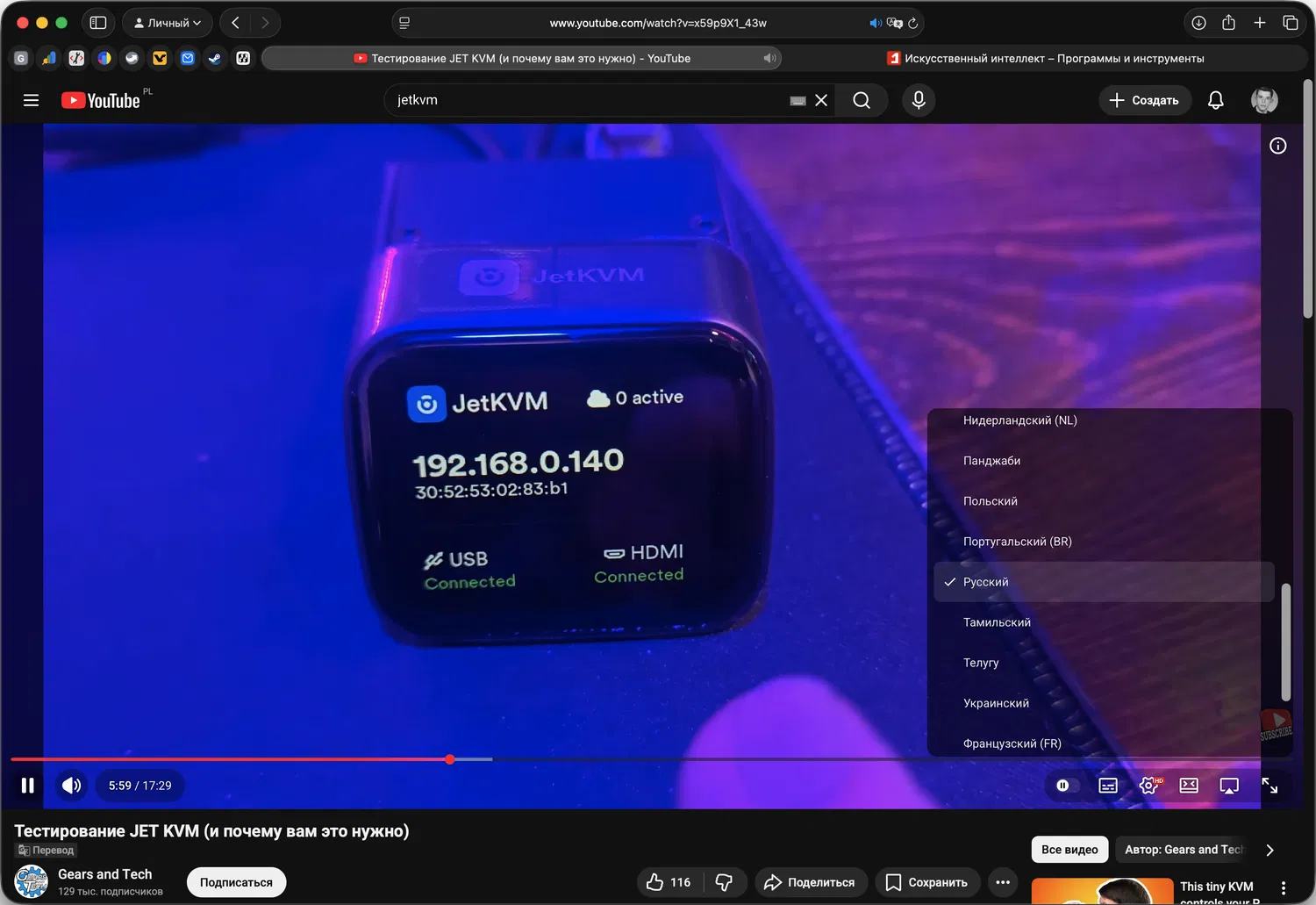This screenshot has height=905, width=1316.
Task: Switch to Искусственный интеллект tab
Action: (x=1045, y=59)
